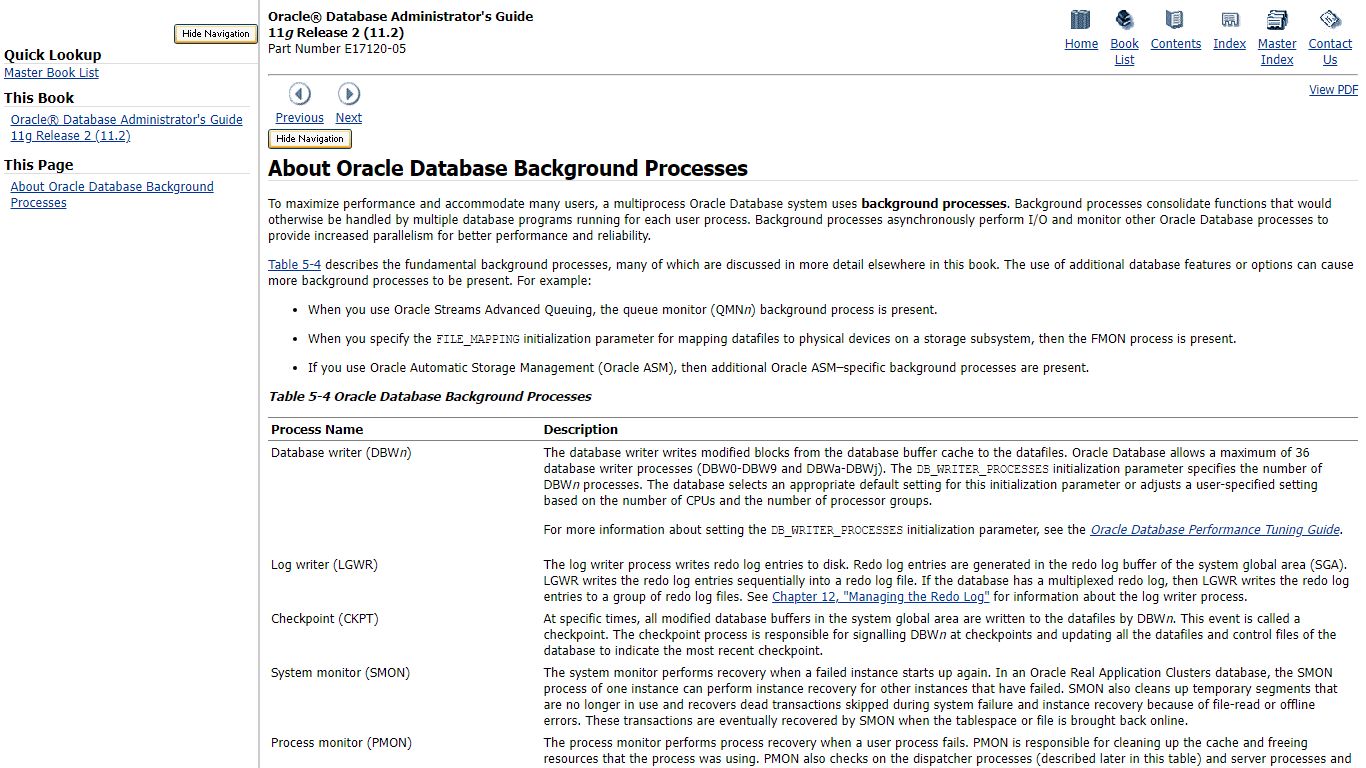Click the FILE_MAPPING parameter text
The width and height of the screenshot is (1366, 768).
coord(478,339)
